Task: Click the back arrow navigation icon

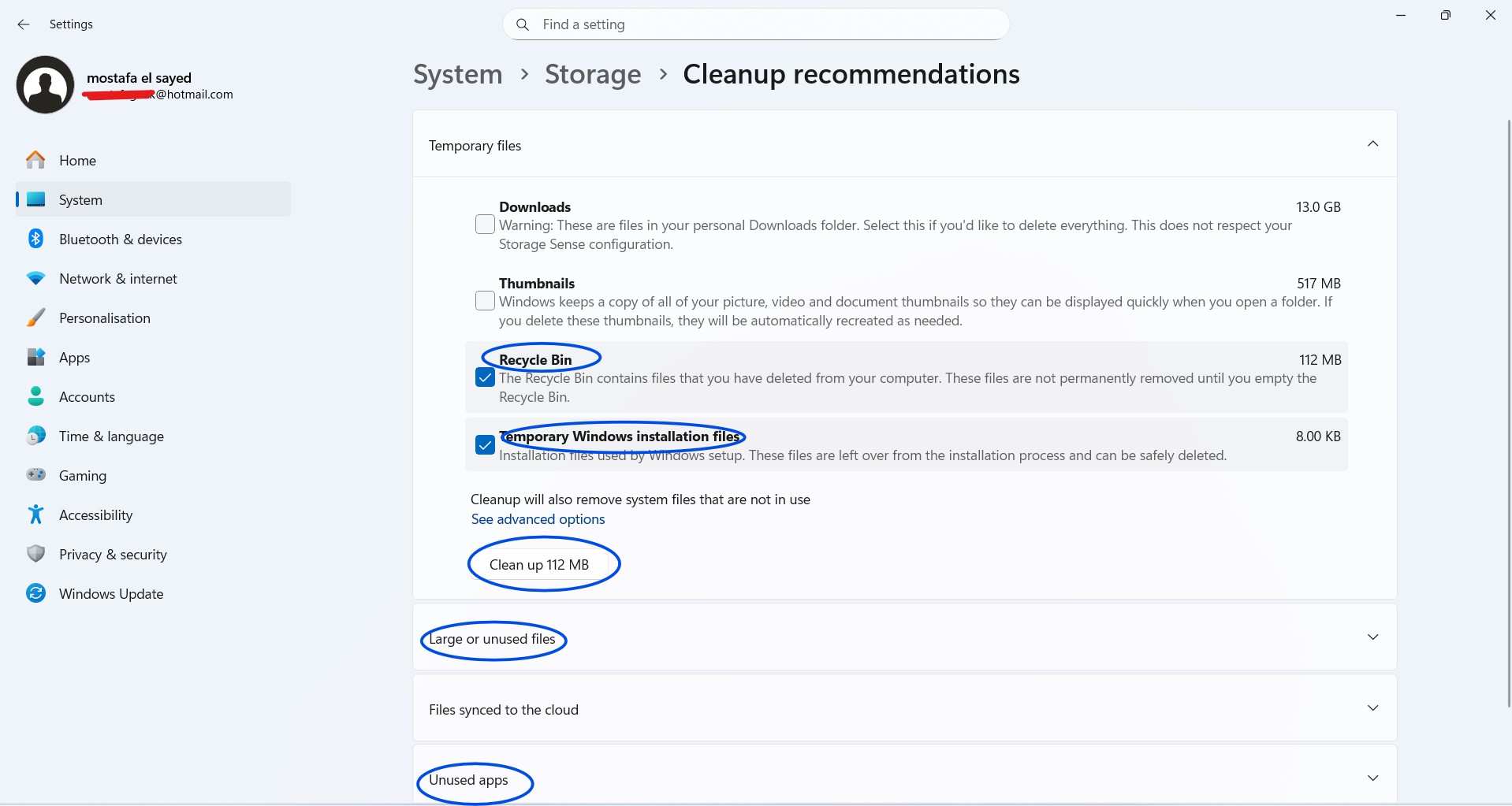Action: point(23,24)
